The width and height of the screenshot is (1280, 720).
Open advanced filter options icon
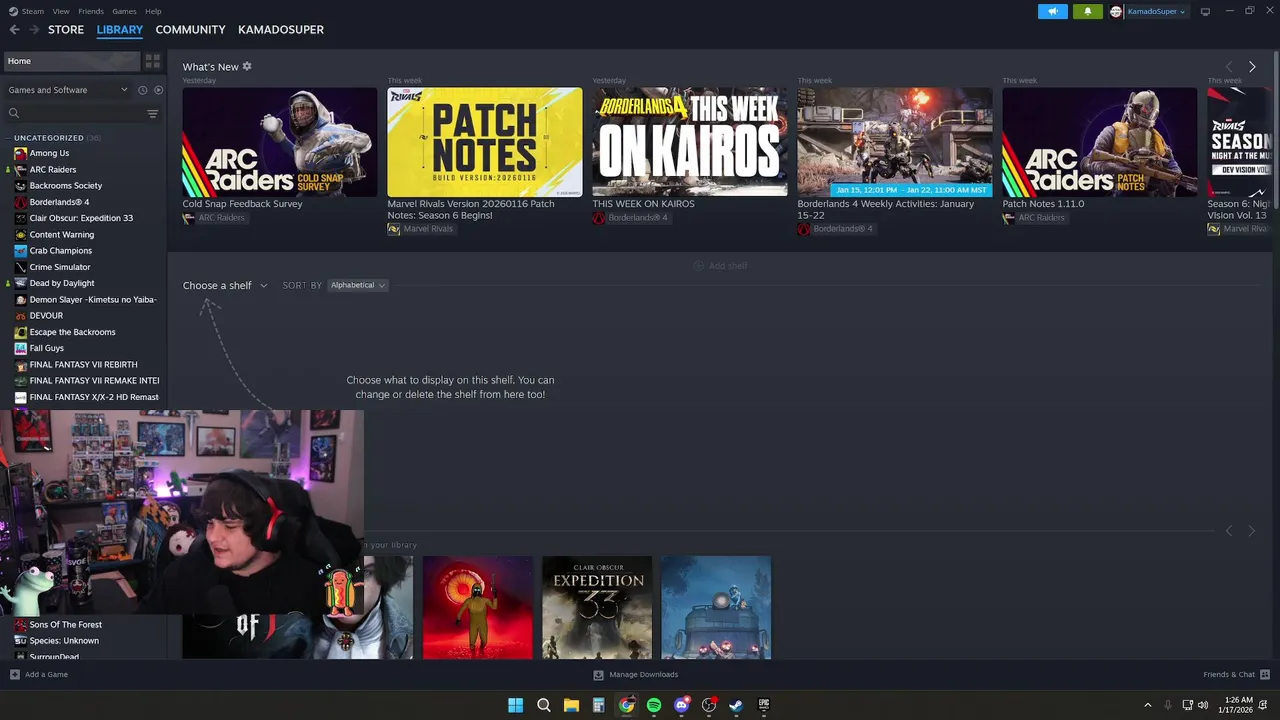coord(153,114)
